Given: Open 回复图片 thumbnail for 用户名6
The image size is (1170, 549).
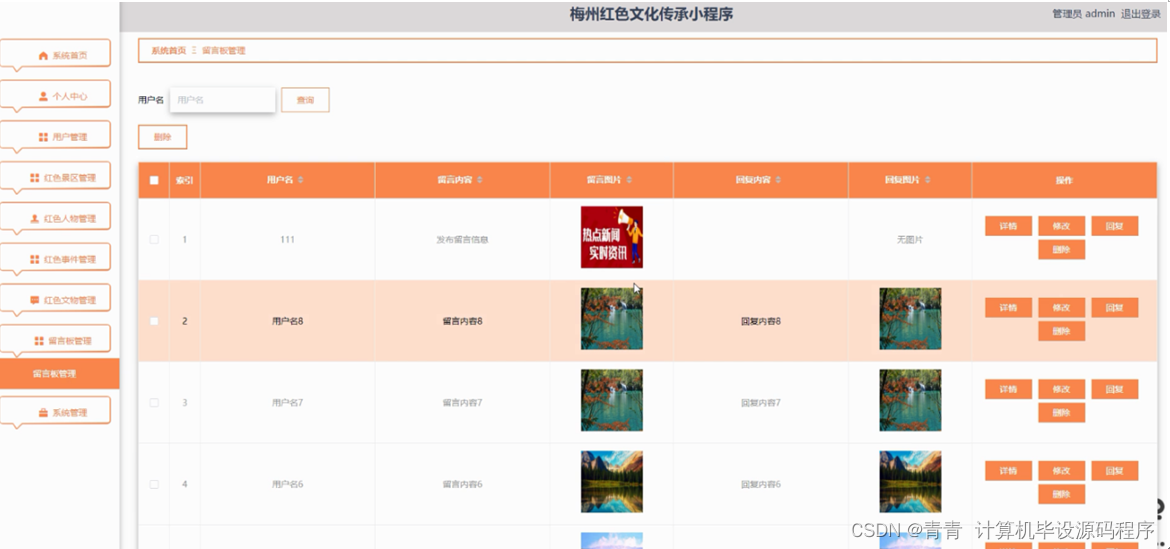Looking at the screenshot, I should click(x=910, y=482).
